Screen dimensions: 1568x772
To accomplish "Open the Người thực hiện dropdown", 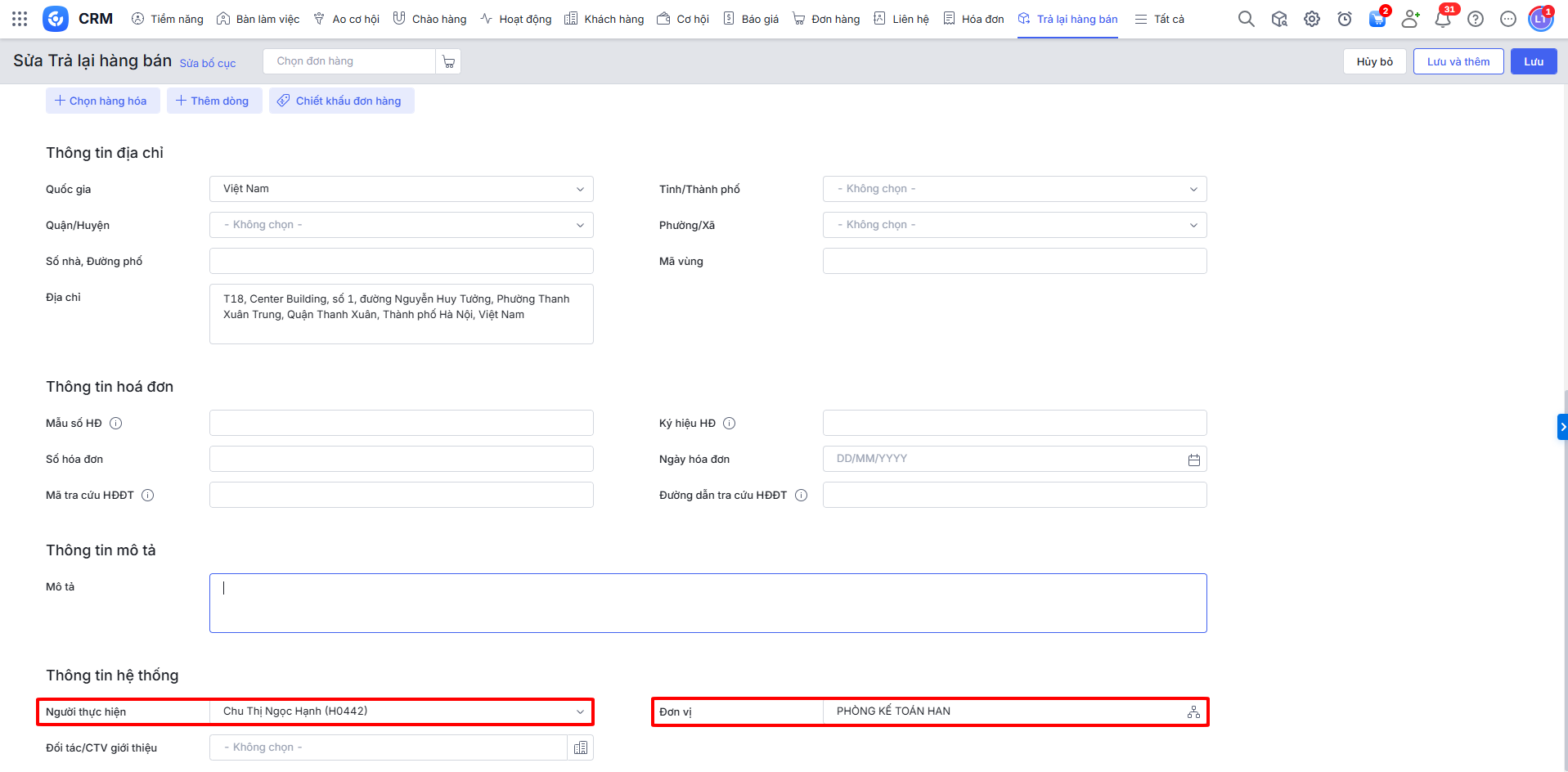I will point(401,711).
